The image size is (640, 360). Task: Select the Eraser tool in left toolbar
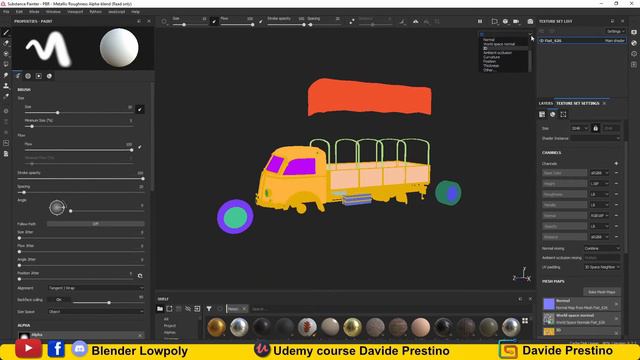coord(6,43)
